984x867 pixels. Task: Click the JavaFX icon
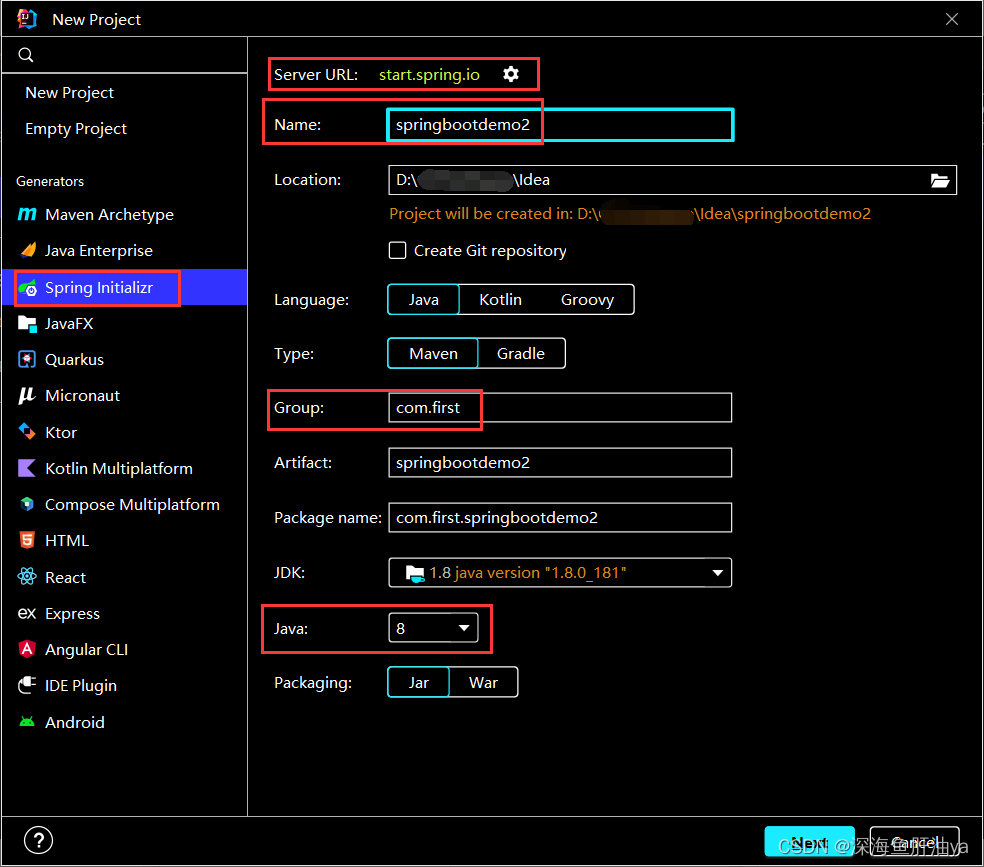(x=28, y=324)
